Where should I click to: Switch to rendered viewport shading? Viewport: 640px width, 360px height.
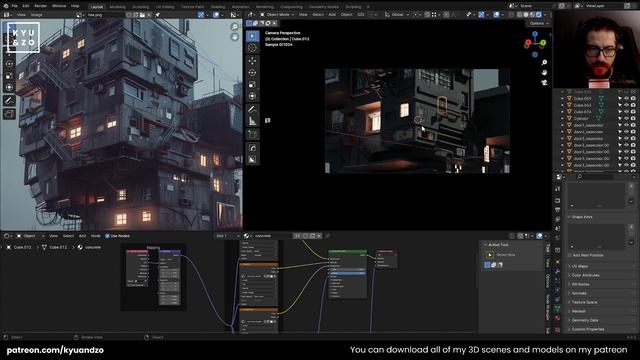click(539, 15)
